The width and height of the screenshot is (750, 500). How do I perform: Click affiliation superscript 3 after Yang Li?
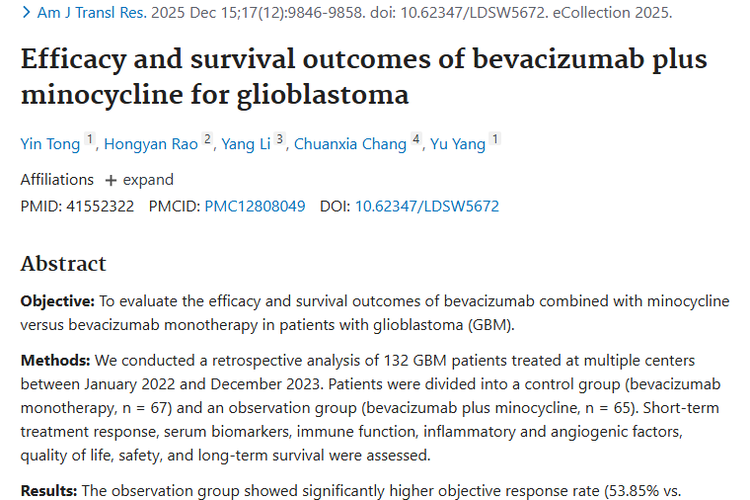point(280,140)
